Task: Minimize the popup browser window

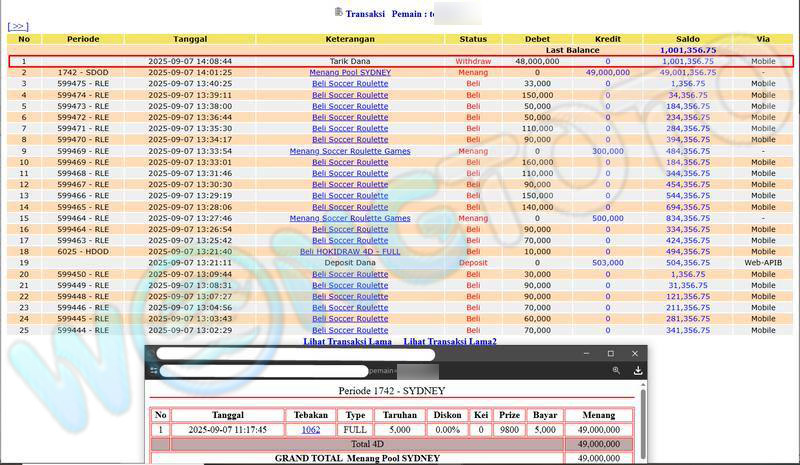Action: [585, 353]
